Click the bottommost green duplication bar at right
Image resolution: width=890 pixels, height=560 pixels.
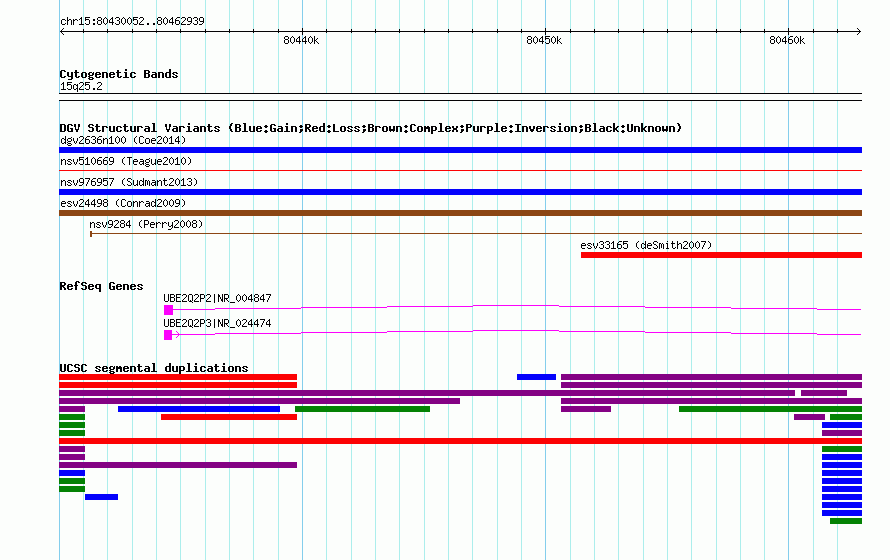(x=846, y=521)
